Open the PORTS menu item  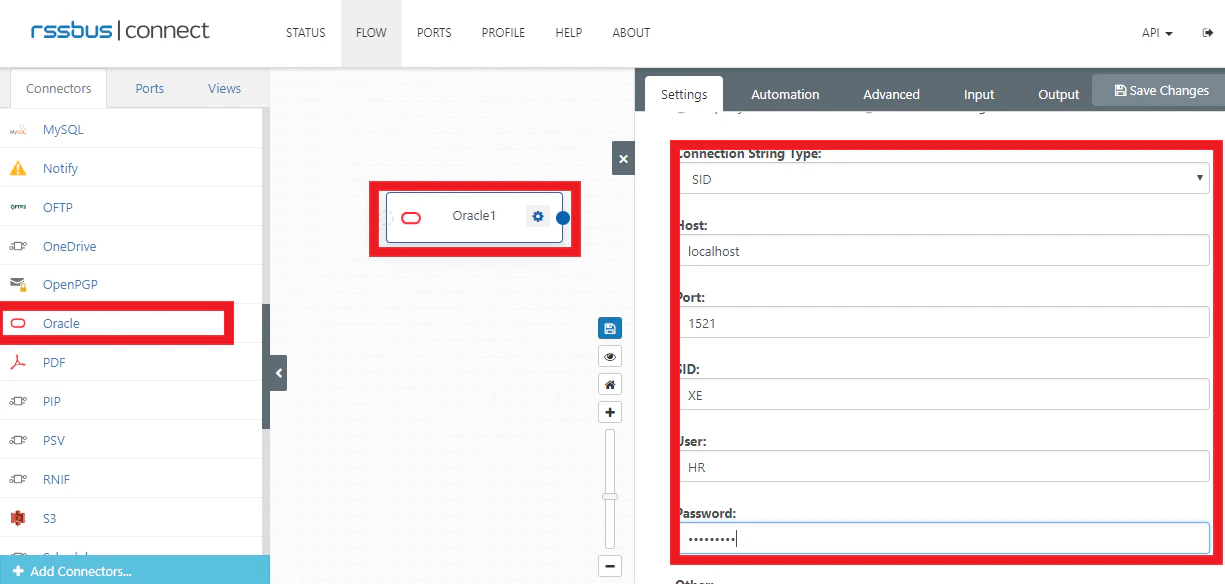[x=434, y=33]
